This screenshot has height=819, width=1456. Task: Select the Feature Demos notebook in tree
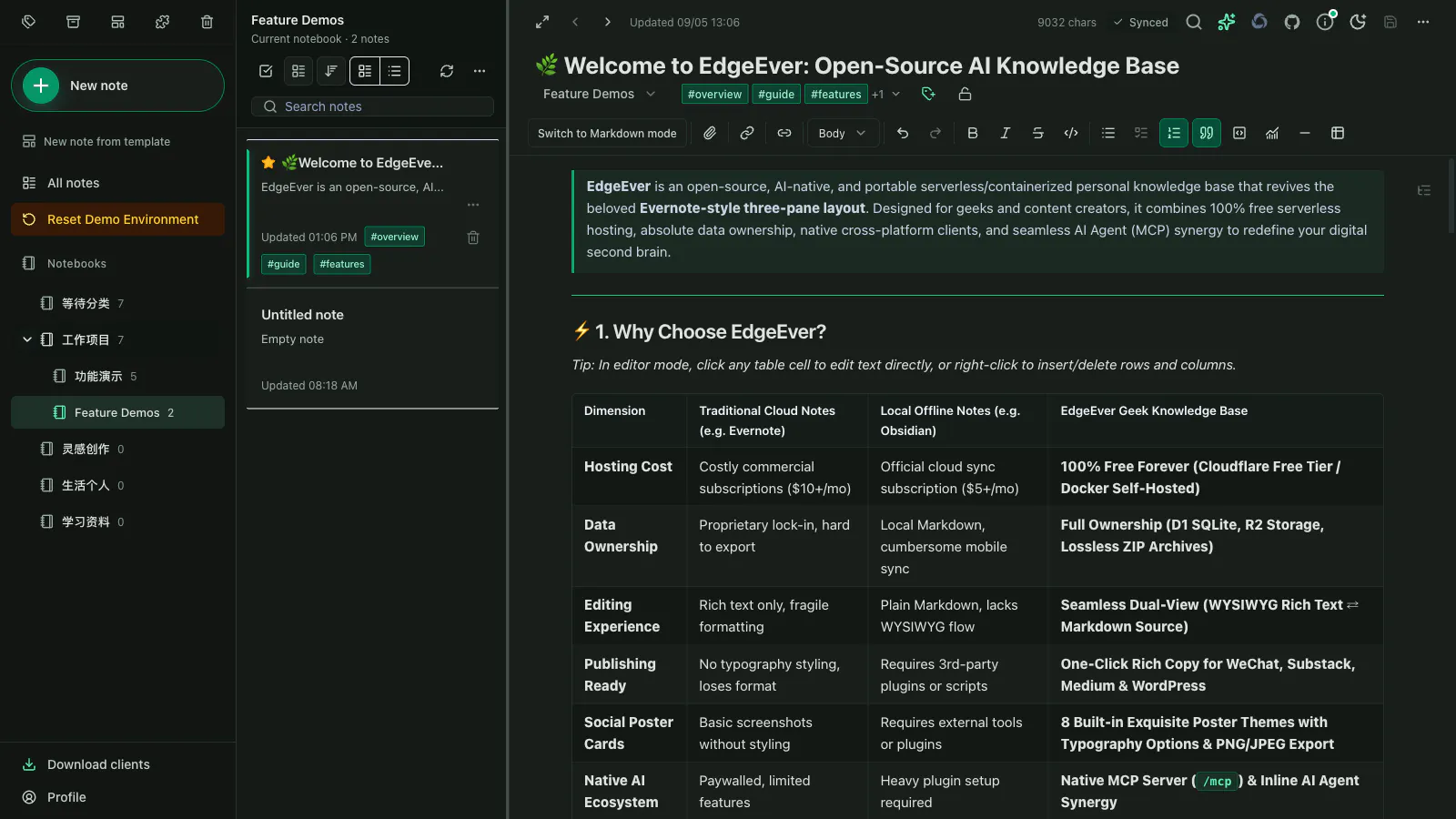(x=117, y=412)
